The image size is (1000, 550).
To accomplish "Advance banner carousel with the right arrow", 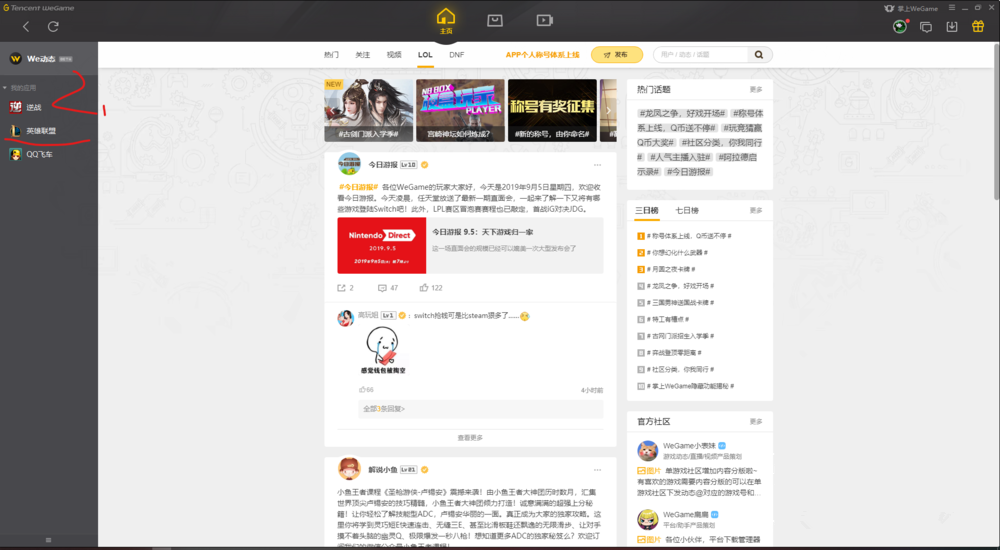I will pos(608,110).
